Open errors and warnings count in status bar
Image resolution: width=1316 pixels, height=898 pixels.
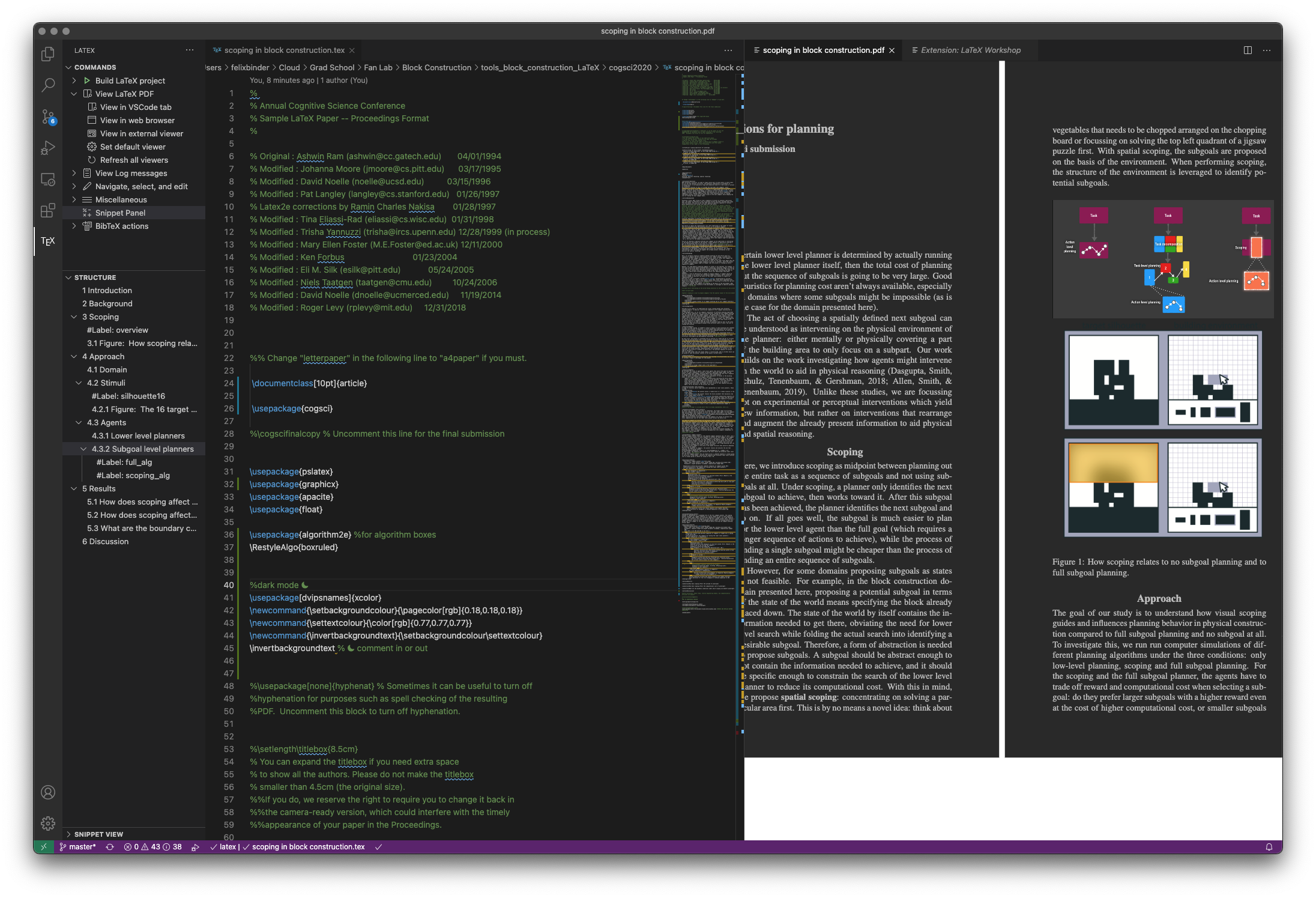(153, 846)
